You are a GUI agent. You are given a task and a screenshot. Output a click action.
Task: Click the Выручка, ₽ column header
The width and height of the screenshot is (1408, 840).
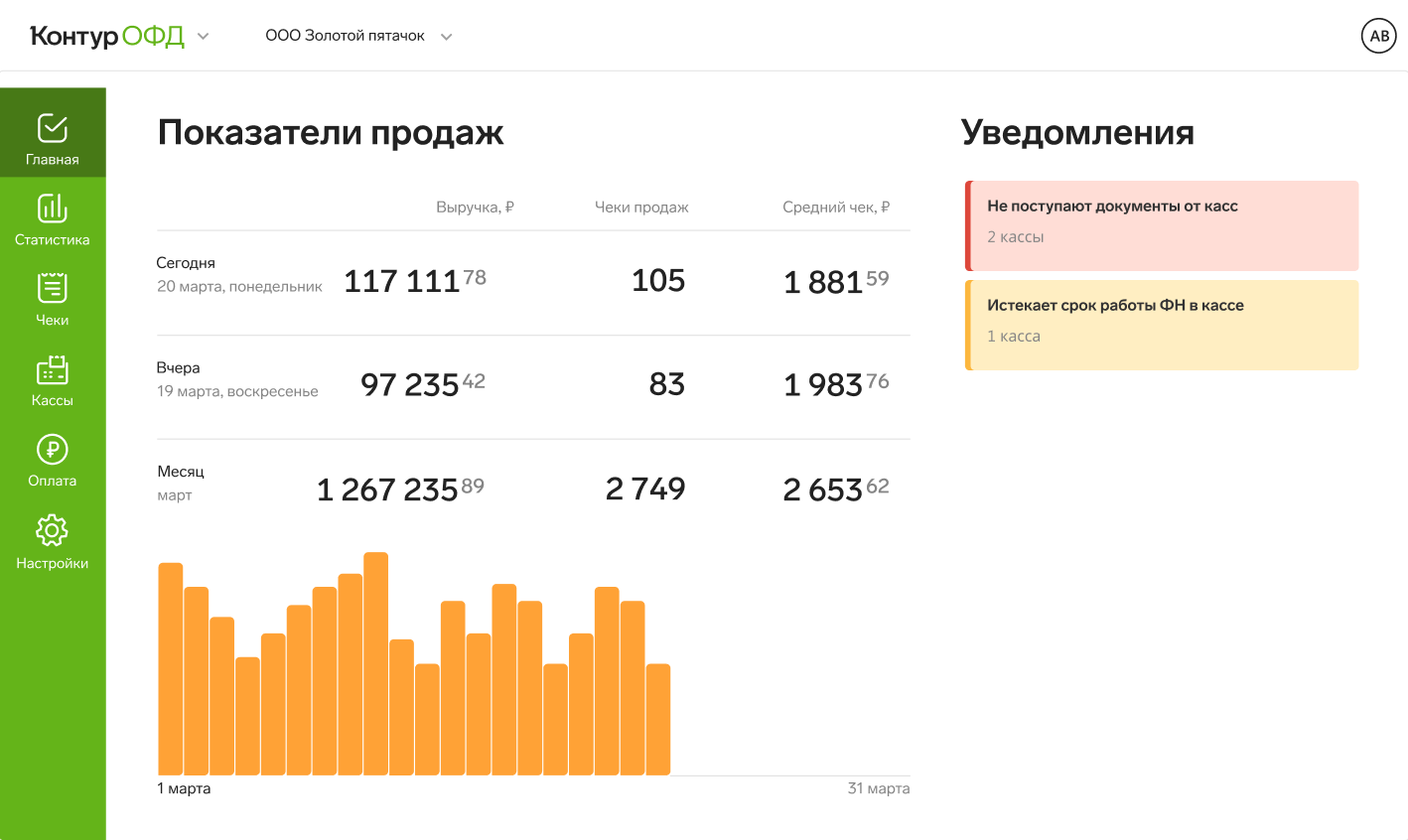click(x=475, y=208)
